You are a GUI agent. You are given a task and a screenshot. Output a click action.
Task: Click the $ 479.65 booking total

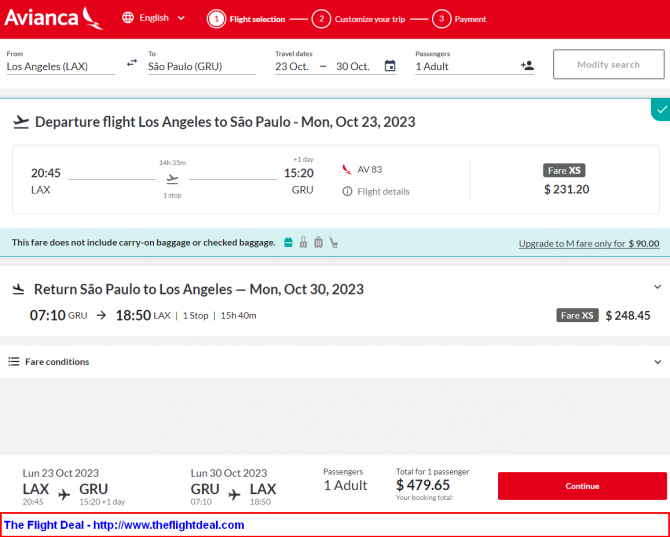click(x=423, y=485)
